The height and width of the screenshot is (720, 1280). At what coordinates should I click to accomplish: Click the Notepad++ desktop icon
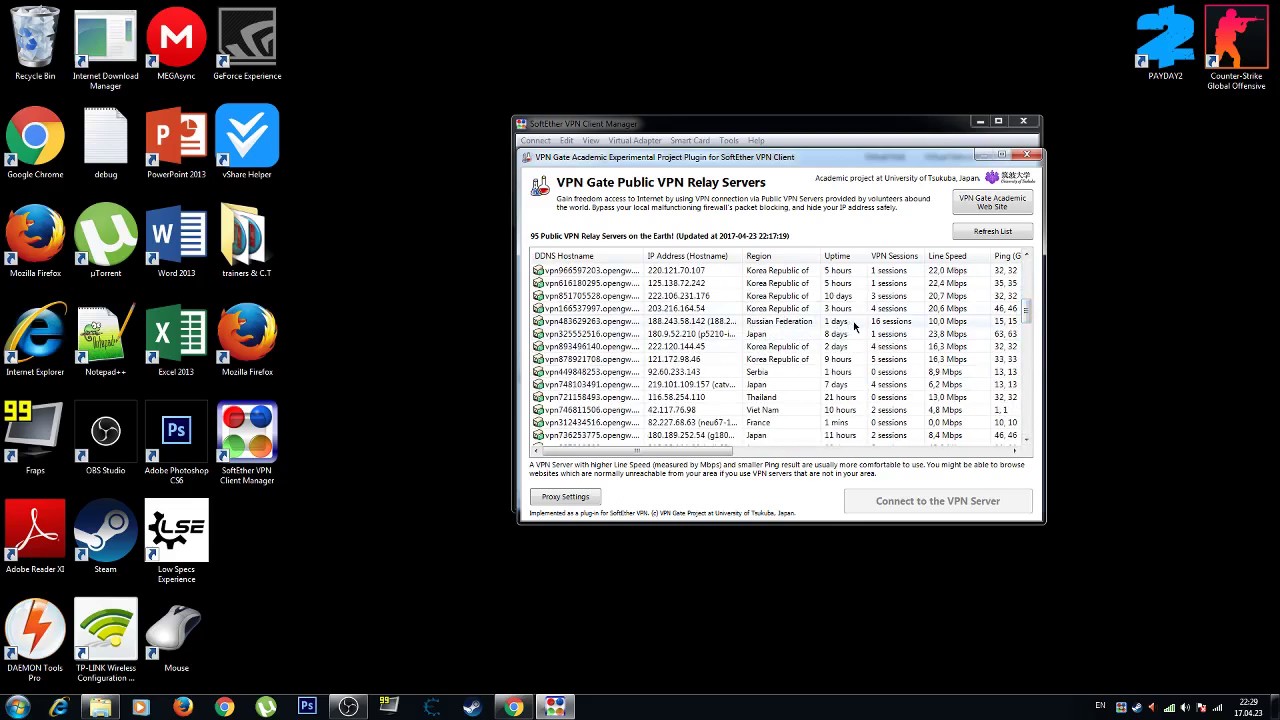pyautogui.click(x=105, y=340)
